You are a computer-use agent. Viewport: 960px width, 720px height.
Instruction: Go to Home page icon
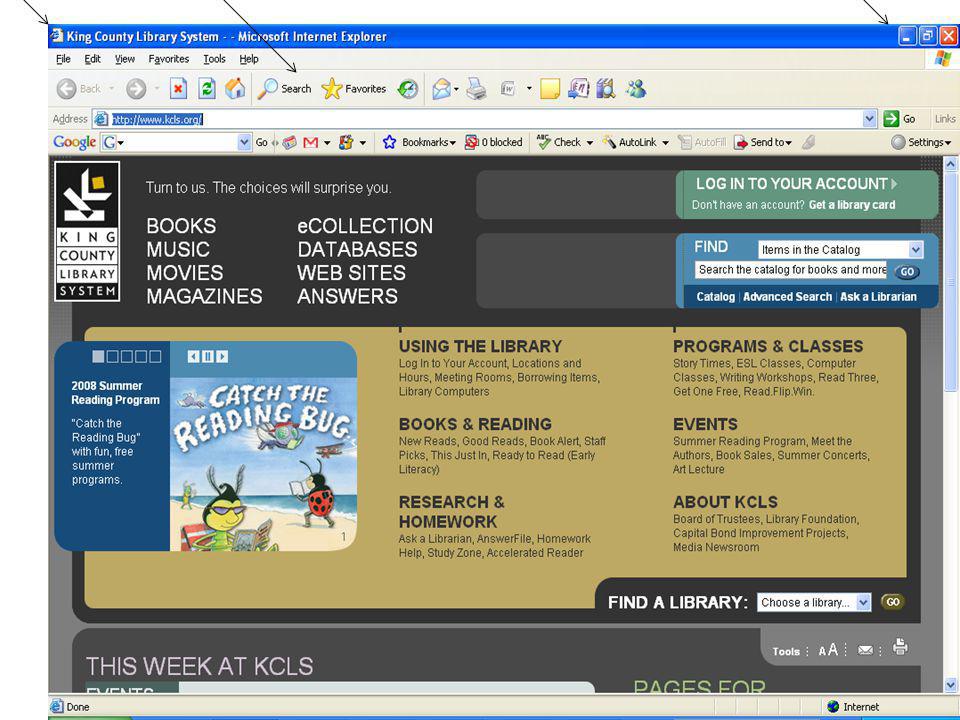click(x=235, y=89)
